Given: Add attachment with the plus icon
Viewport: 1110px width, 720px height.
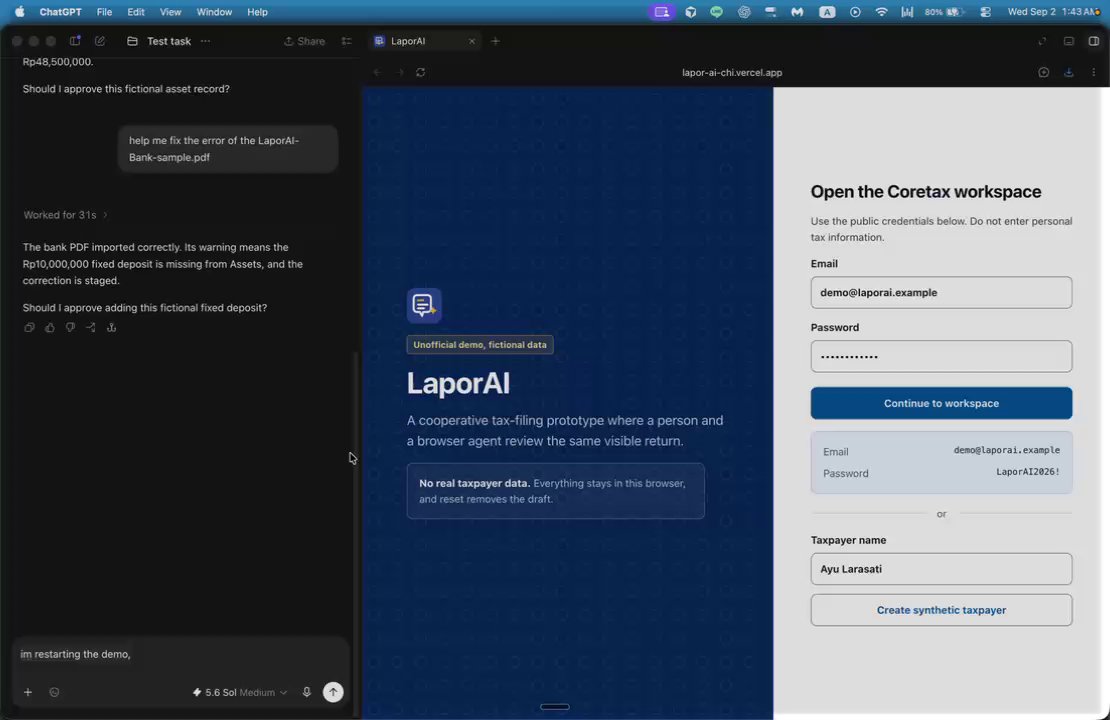Looking at the screenshot, I should click(28, 692).
